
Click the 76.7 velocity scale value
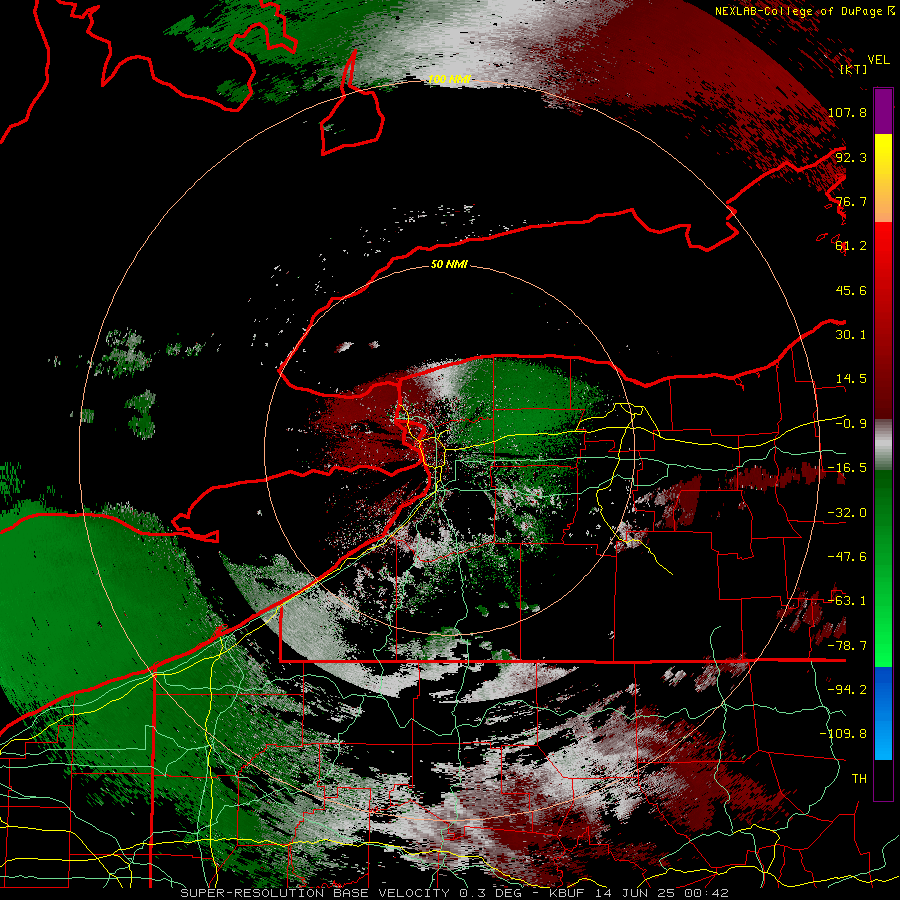851,201
